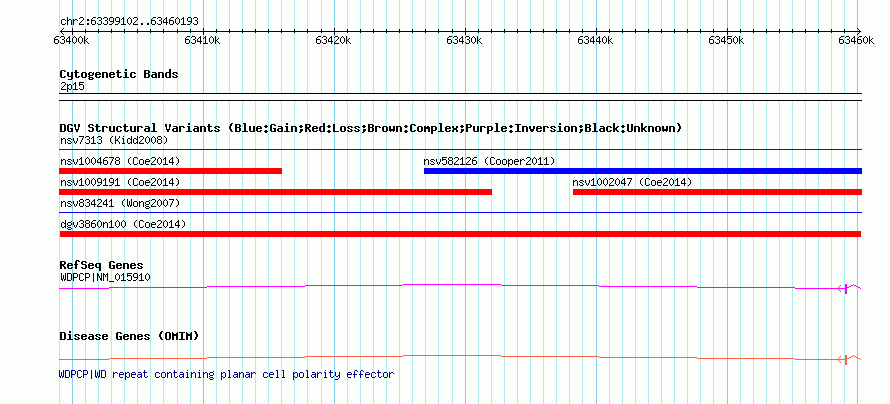Viewport: 890px width, 404px height.
Task: Click the nsv1004678 (Coe2014) red loss bar
Action: coord(170,171)
